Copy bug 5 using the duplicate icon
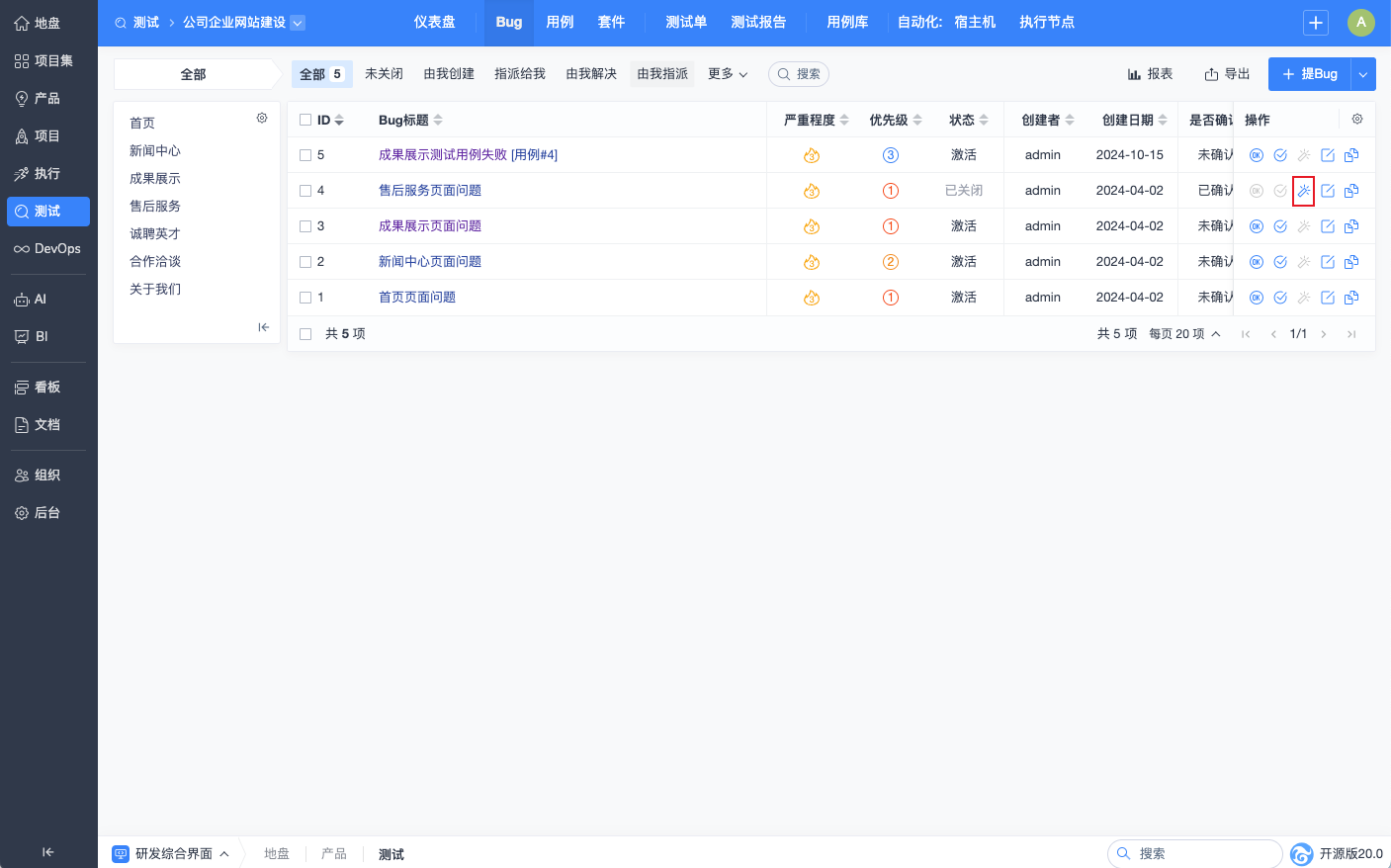The height and width of the screenshot is (868, 1391). pos(1351,155)
